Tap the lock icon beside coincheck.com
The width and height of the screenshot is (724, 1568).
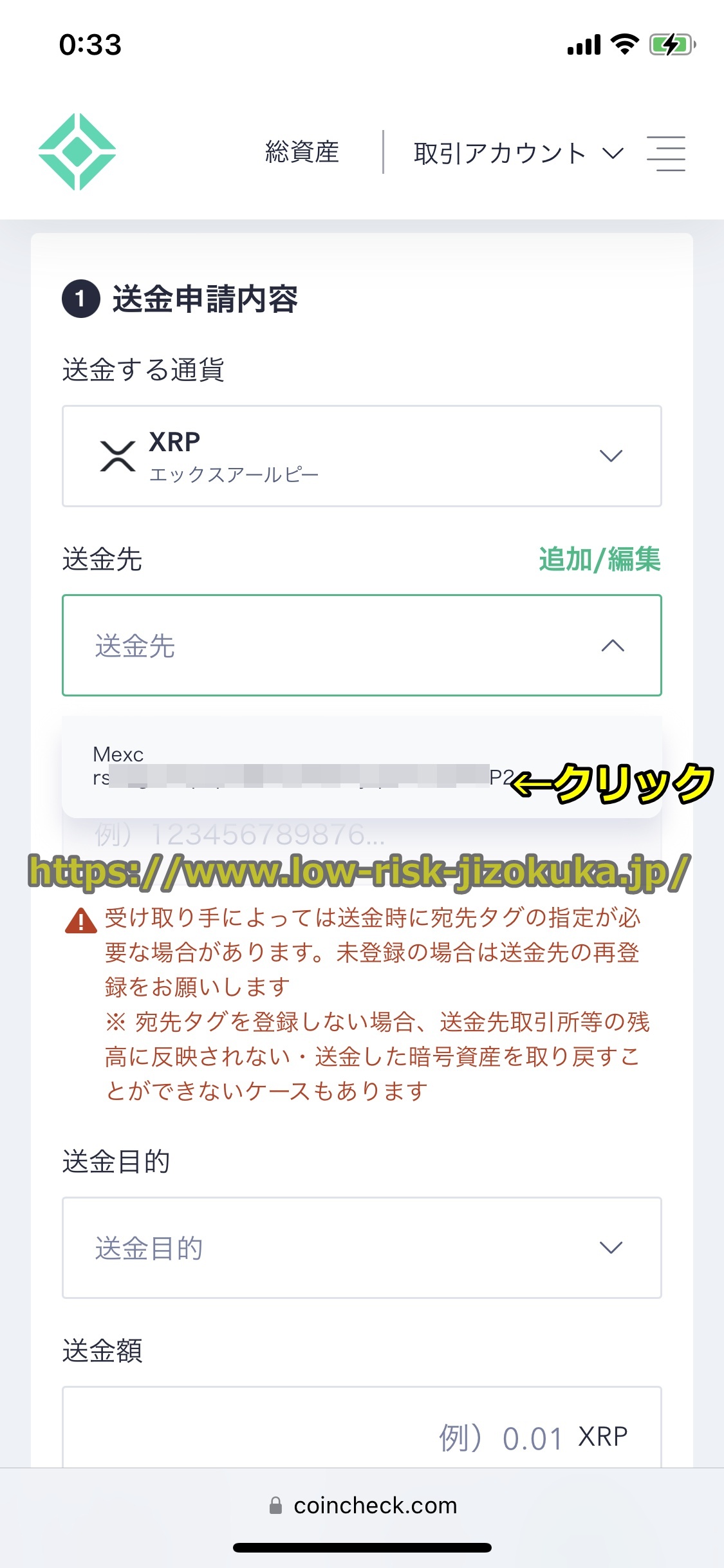click(275, 1505)
